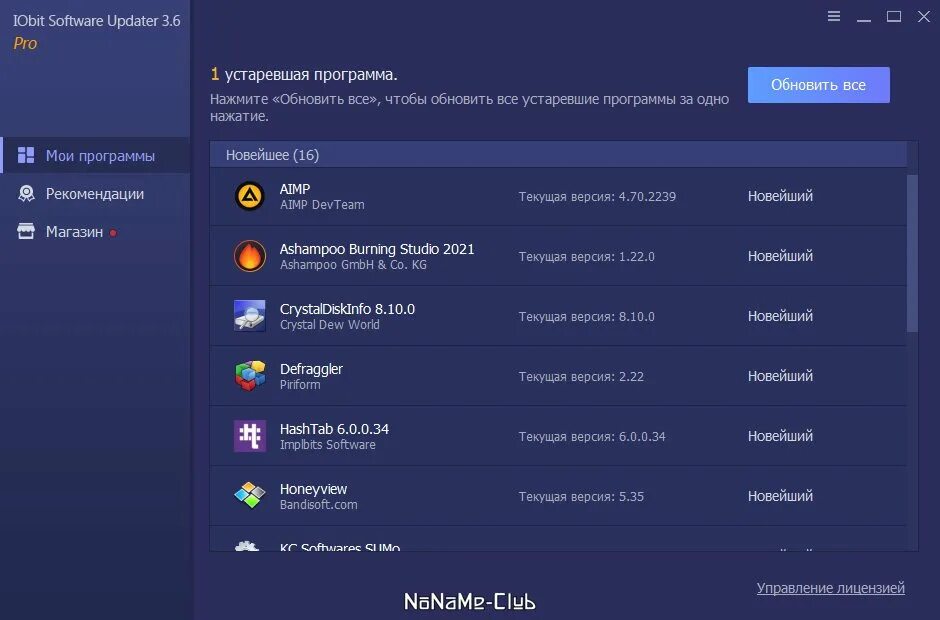Image resolution: width=940 pixels, height=620 pixels.
Task: Maximize the IObit Updater window
Action: tap(893, 16)
